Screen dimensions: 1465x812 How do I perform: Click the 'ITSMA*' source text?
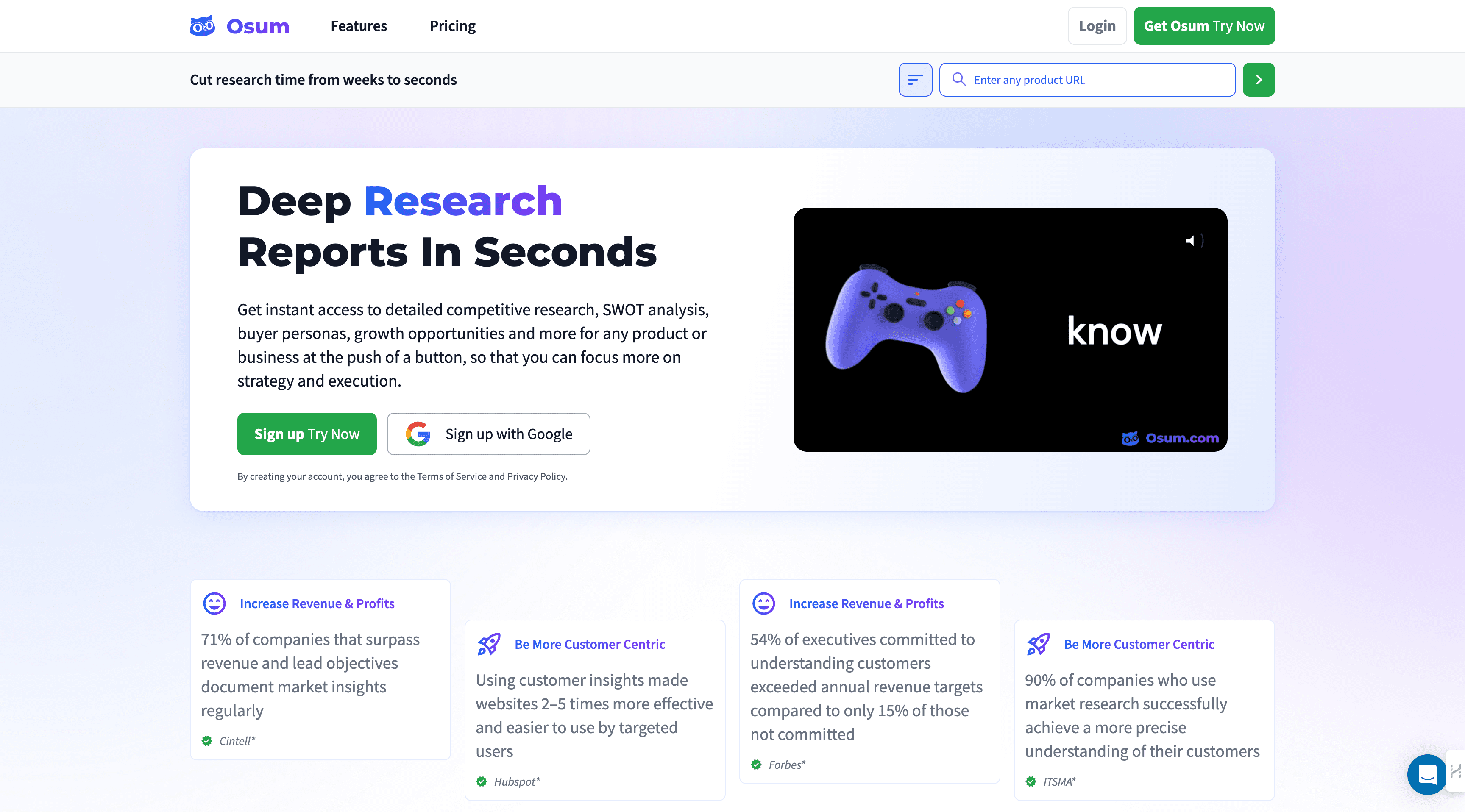[x=1059, y=781]
